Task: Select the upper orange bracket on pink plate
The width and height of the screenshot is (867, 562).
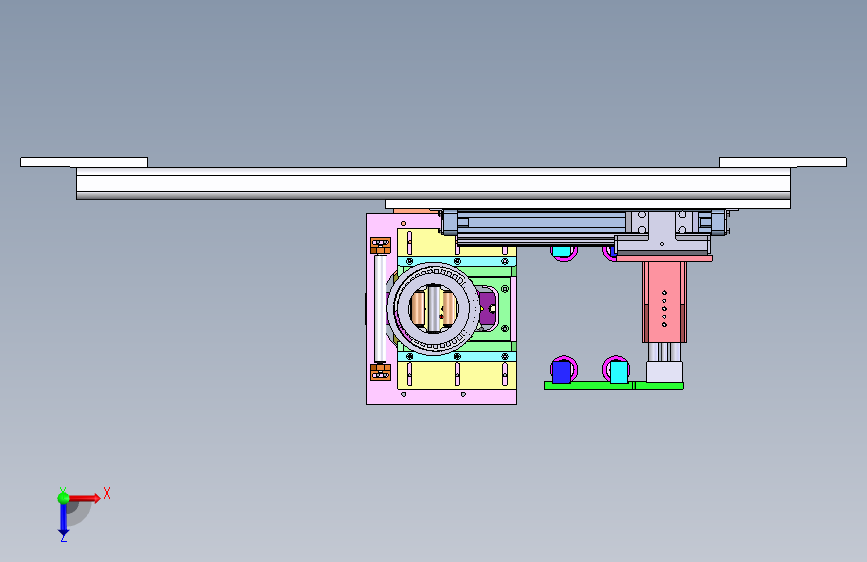Action: [x=380, y=246]
